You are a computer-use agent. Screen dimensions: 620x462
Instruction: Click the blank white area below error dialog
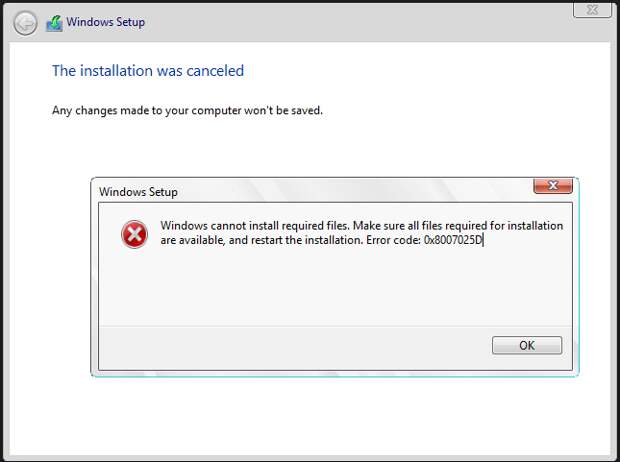click(310, 413)
